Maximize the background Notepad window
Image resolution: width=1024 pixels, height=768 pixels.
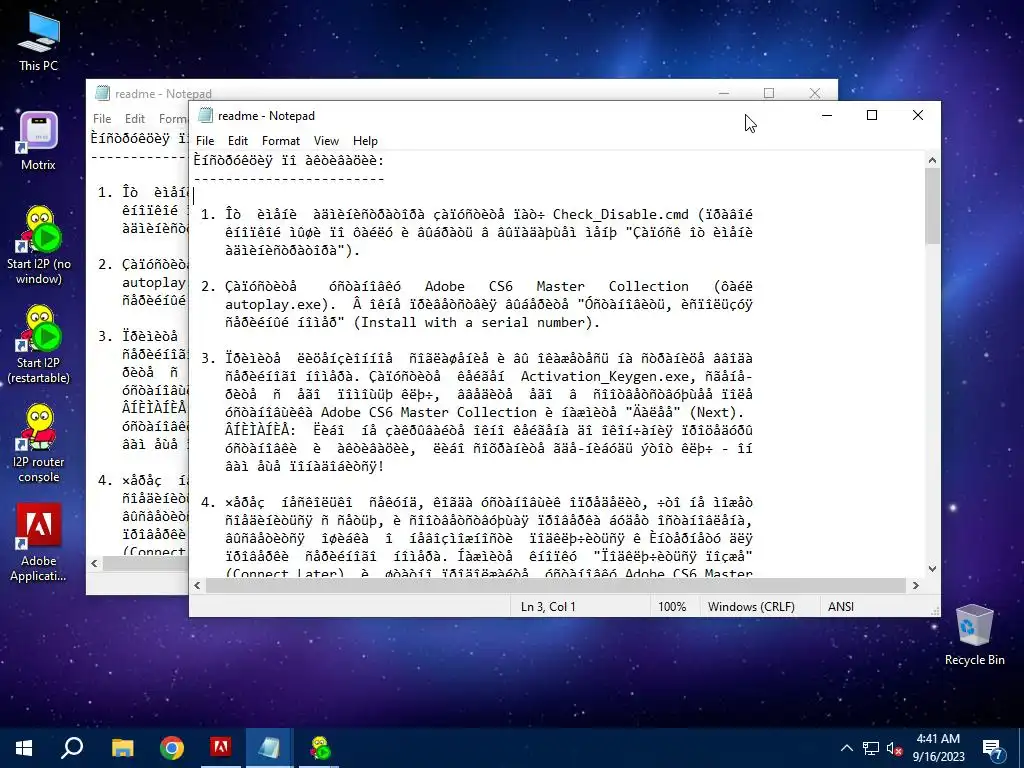pos(769,93)
